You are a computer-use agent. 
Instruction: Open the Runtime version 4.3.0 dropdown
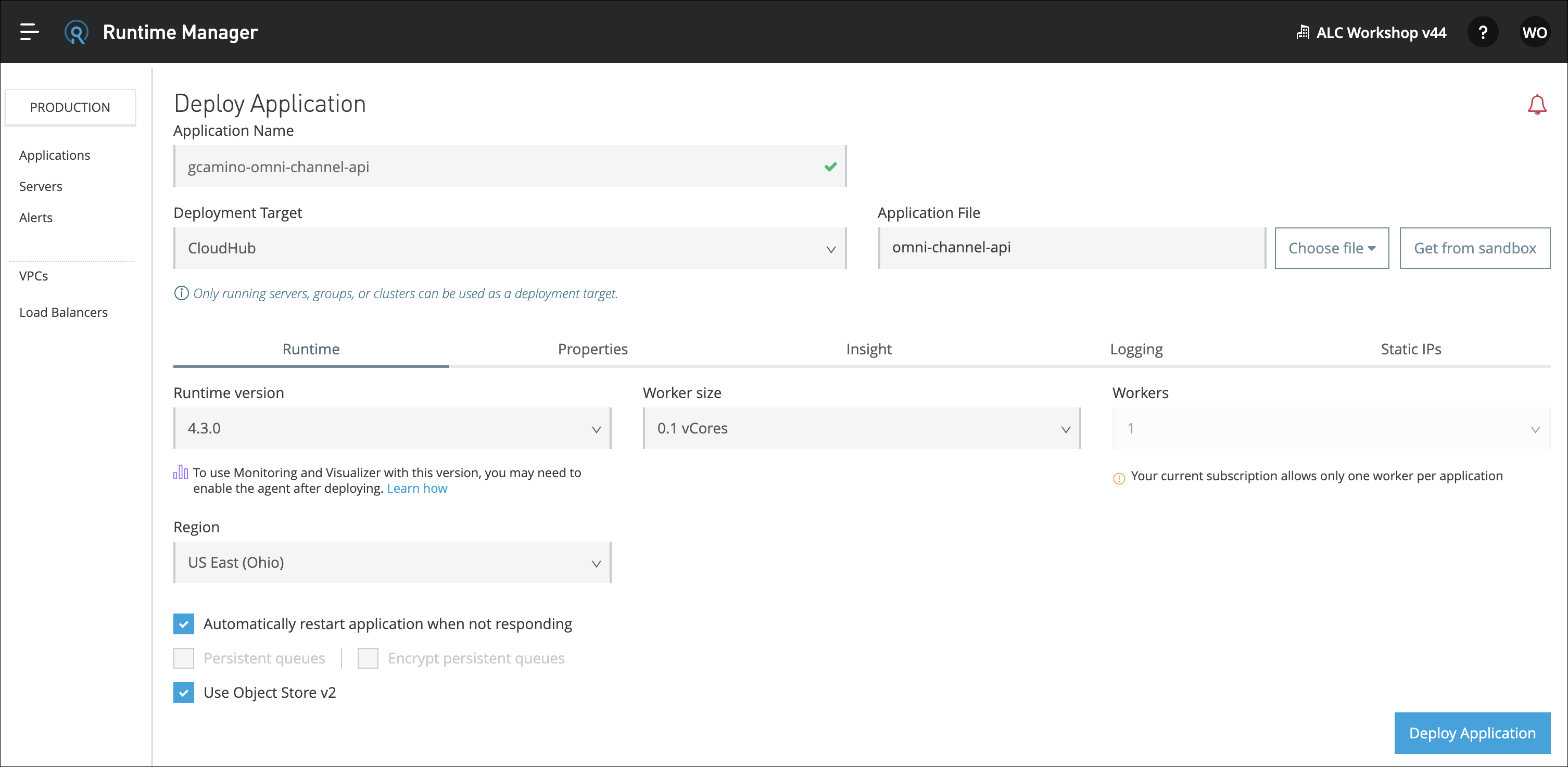[x=392, y=428]
